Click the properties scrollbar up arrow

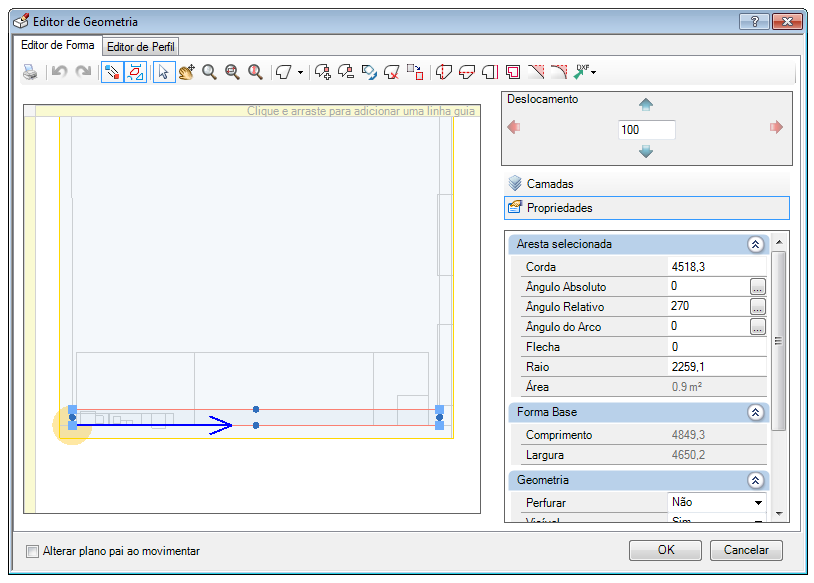point(779,242)
